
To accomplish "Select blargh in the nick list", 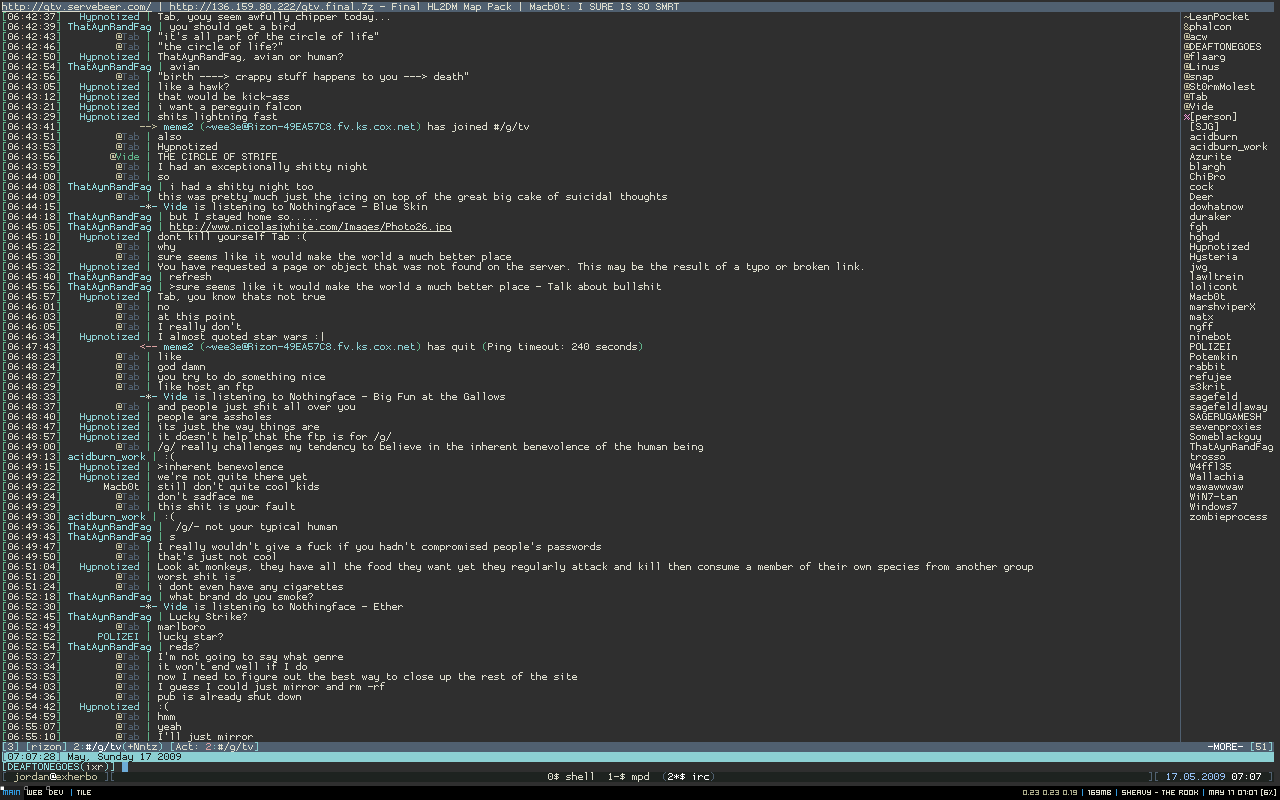I will 1207,167.
